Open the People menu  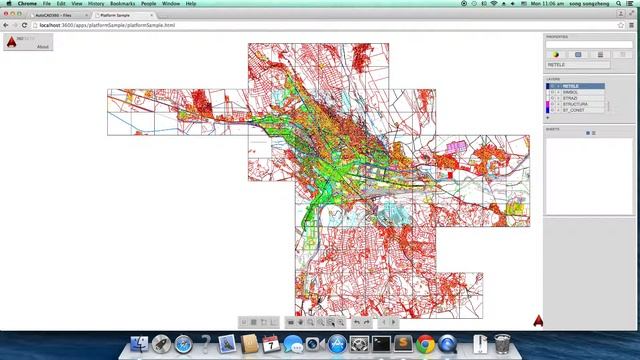(x=148, y=3)
